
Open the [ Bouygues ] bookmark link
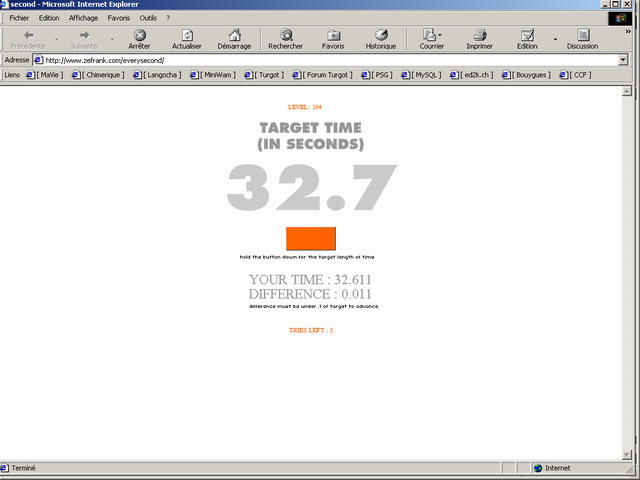pos(529,75)
